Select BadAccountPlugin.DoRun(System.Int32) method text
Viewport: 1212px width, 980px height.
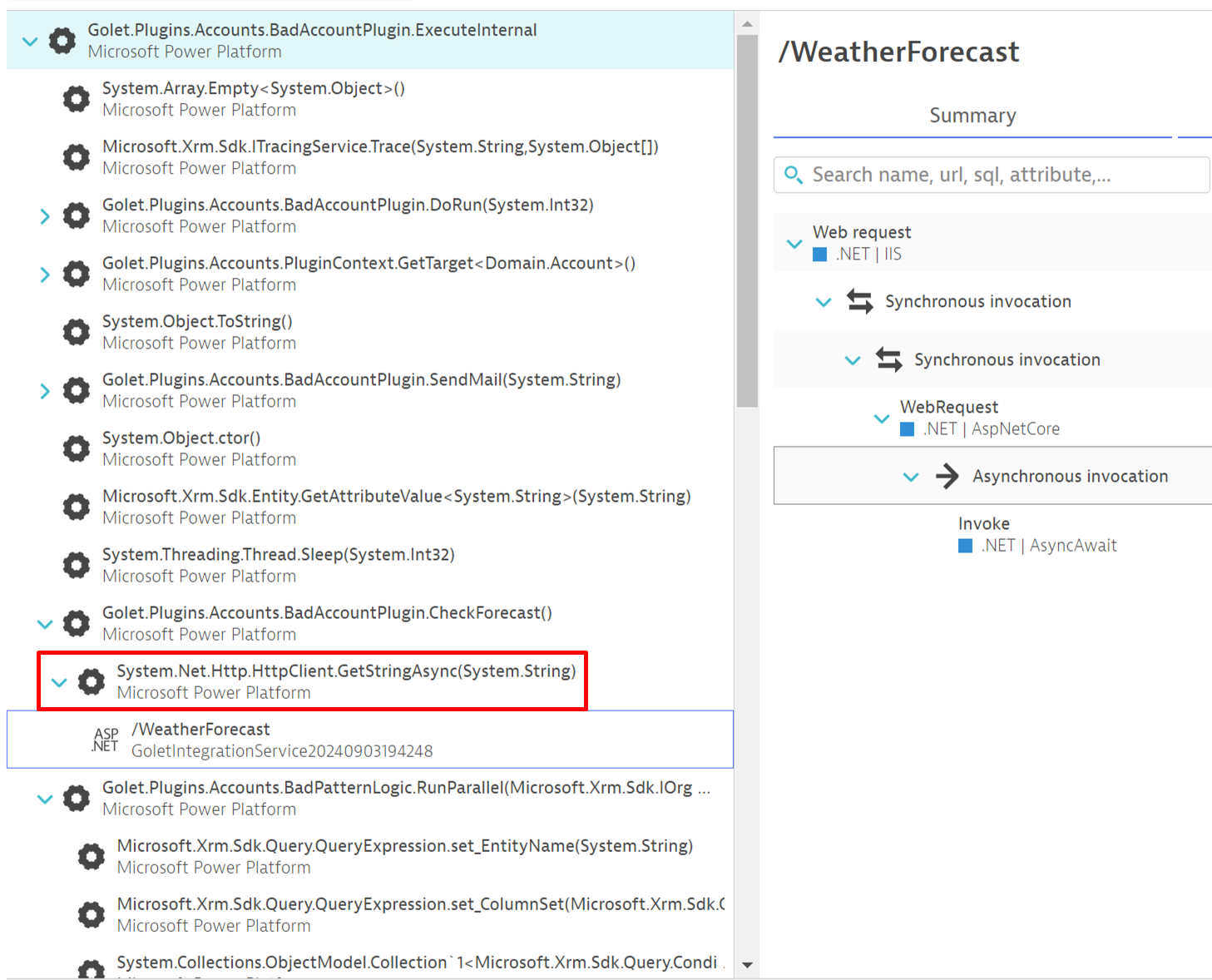coord(348,205)
